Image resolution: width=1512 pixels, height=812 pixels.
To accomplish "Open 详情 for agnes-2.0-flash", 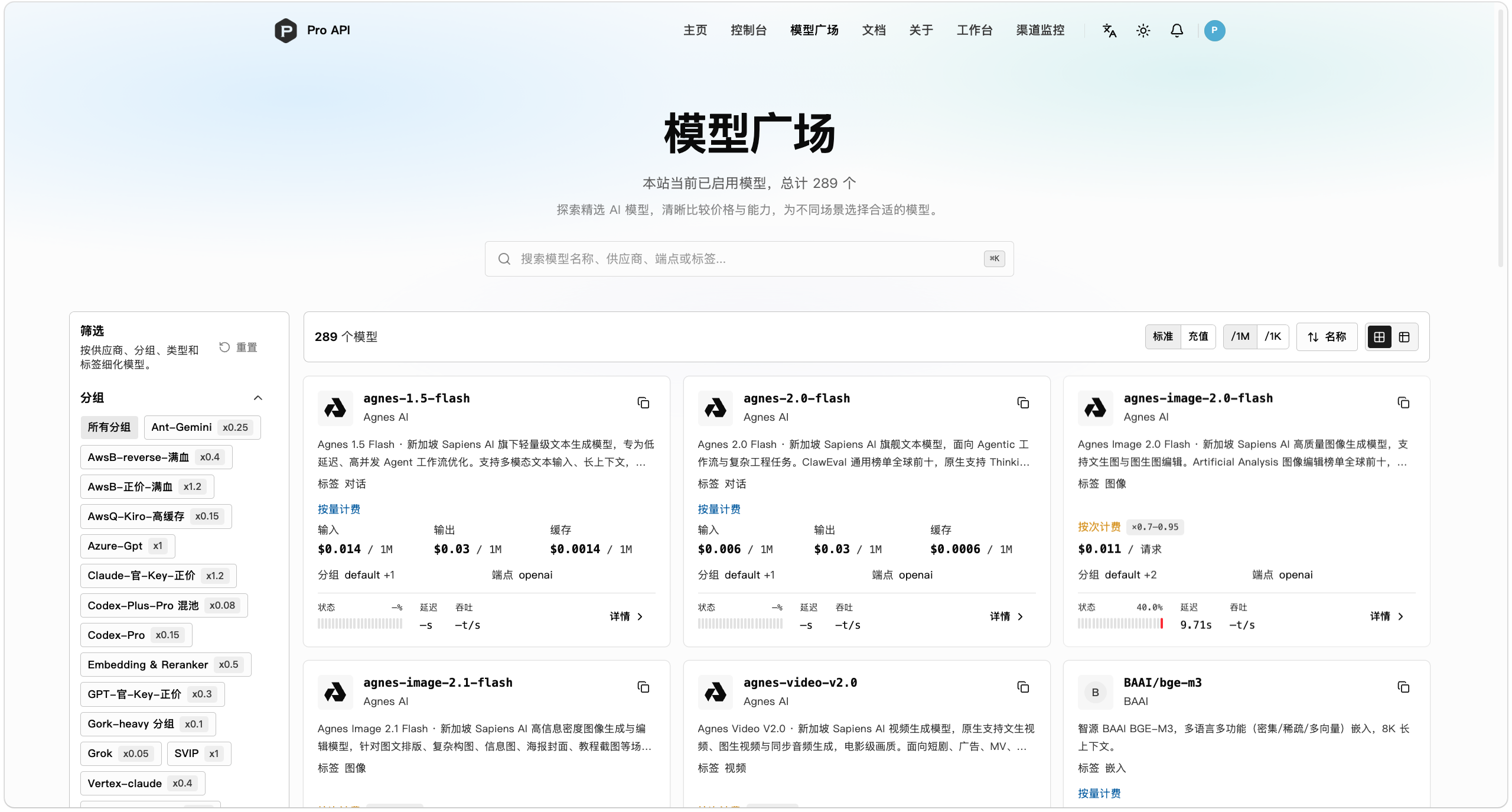I will [1006, 616].
